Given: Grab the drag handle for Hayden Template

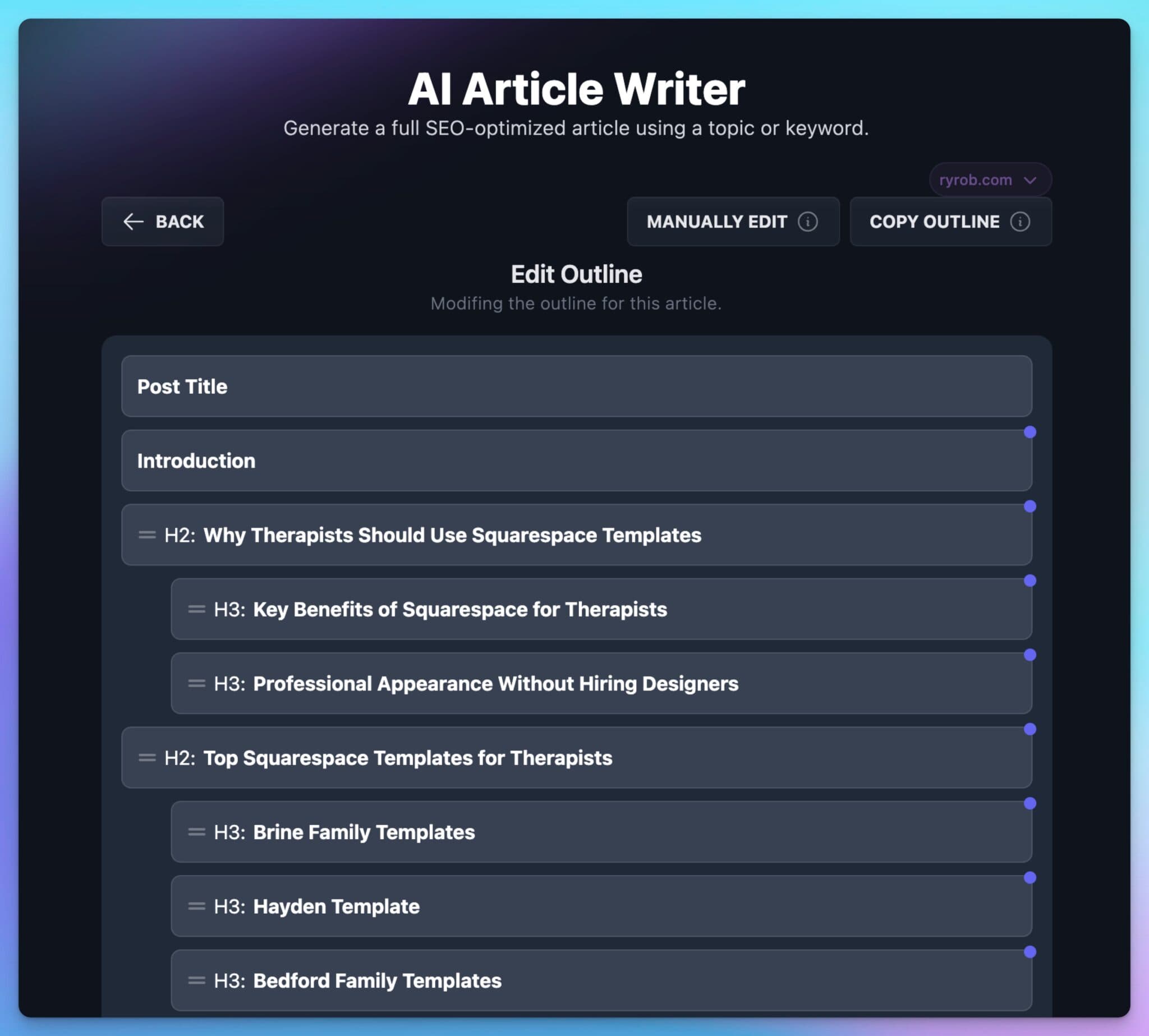Looking at the screenshot, I should point(196,906).
